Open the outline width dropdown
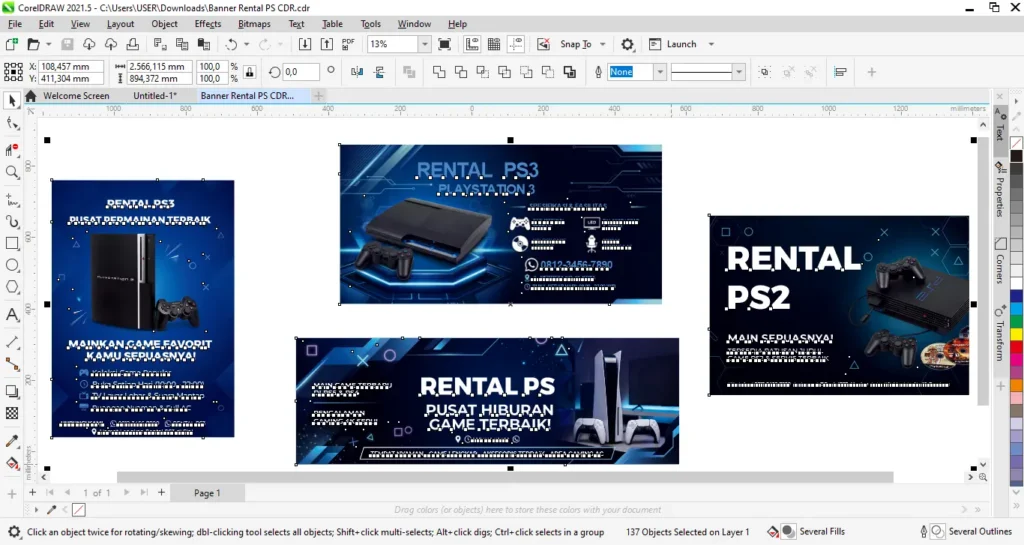This screenshot has width=1024, height=545. click(660, 72)
